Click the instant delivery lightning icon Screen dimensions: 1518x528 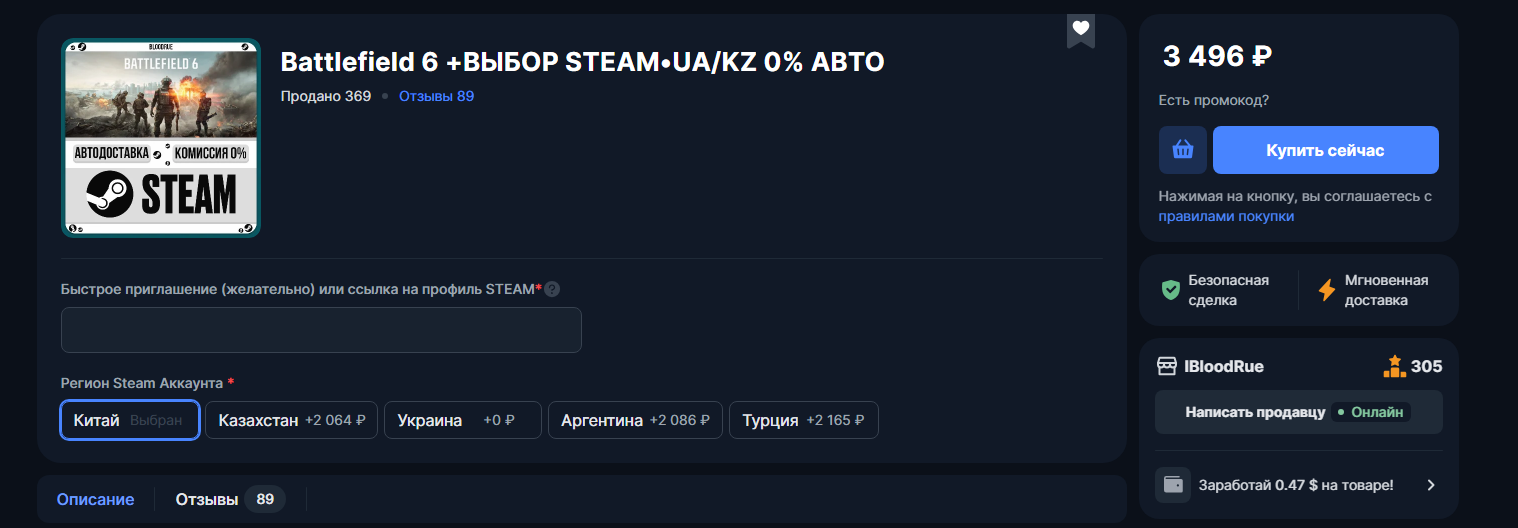[1327, 290]
